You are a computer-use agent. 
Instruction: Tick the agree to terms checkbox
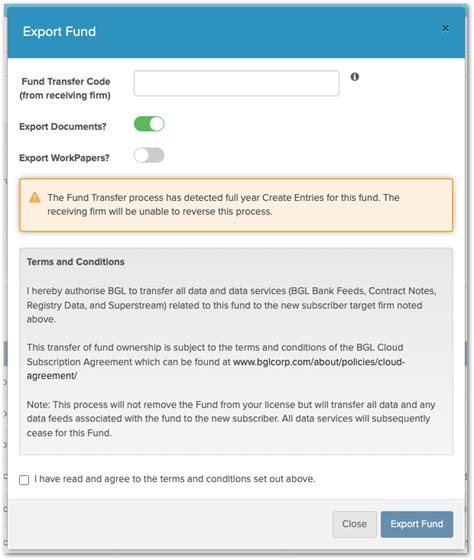[24, 480]
